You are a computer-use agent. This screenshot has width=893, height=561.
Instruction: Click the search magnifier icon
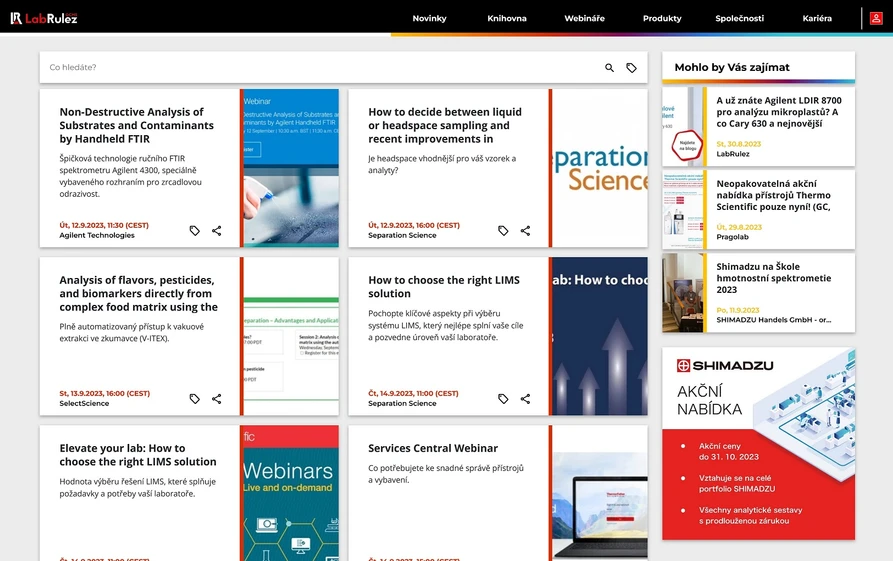[609, 68]
